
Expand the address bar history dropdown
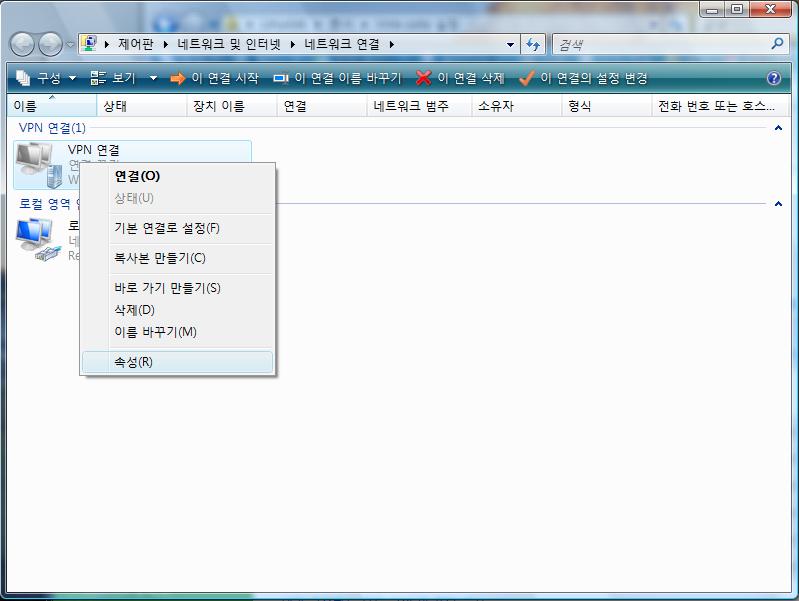[511, 45]
